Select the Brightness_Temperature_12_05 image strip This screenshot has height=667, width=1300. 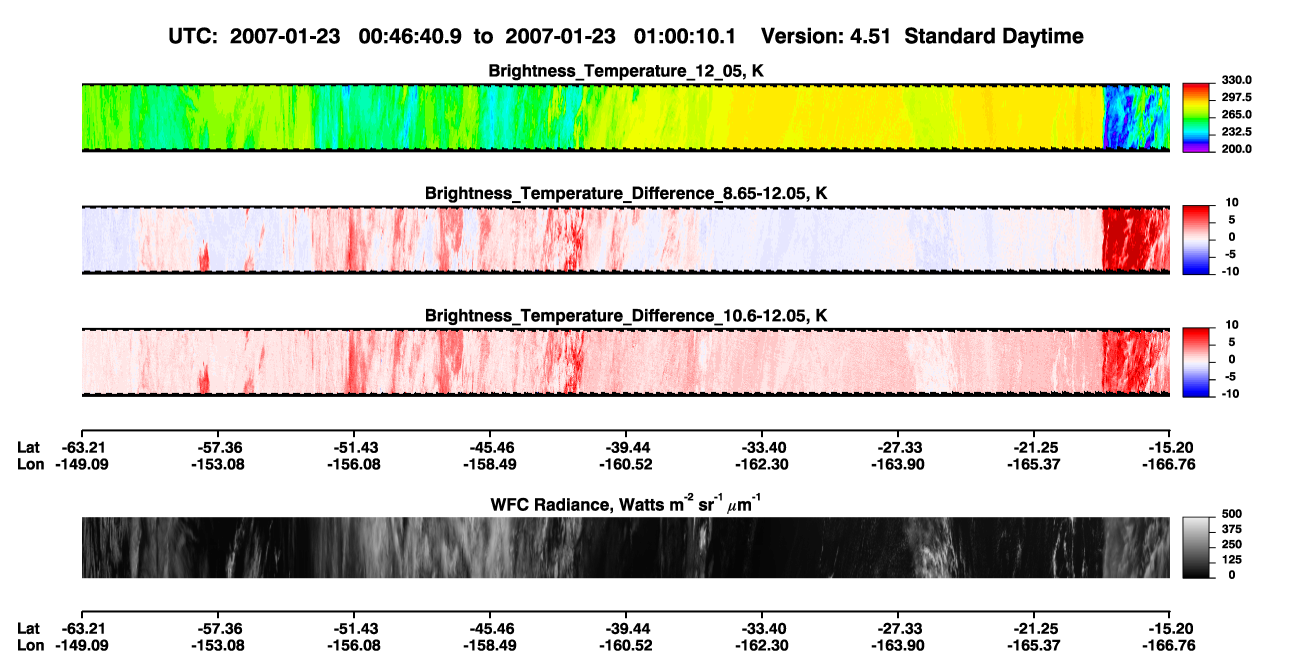click(x=625, y=117)
